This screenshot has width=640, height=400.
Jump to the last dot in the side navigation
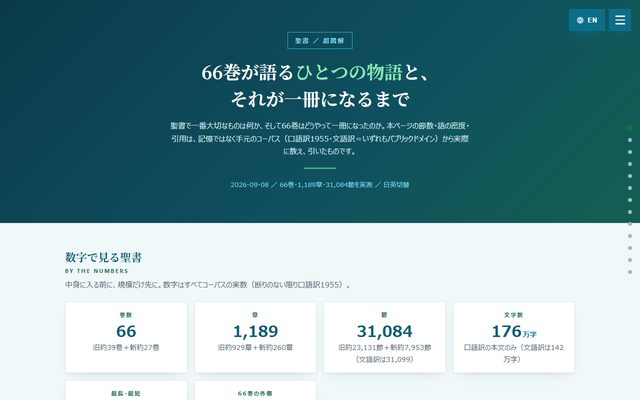click(630, 272)
